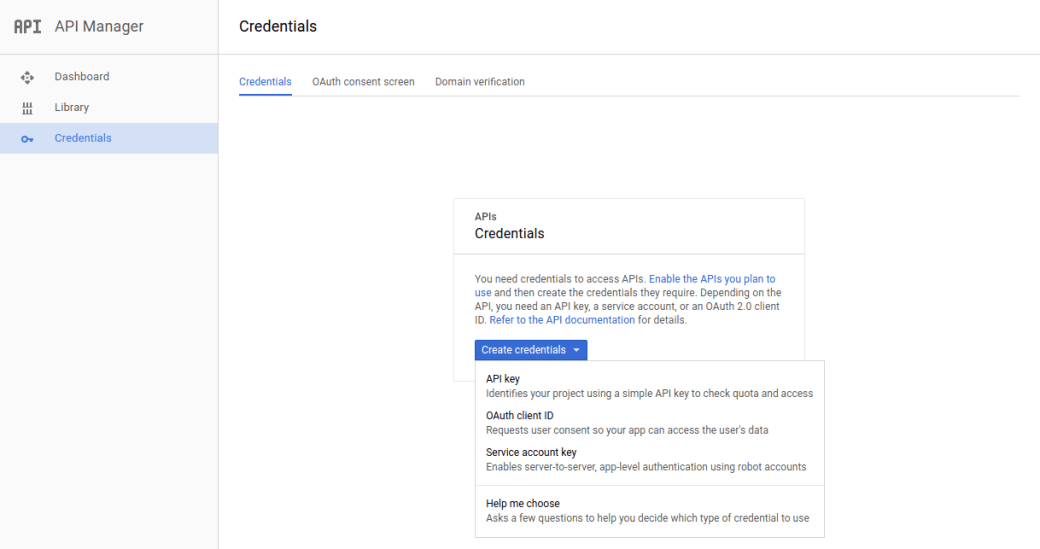Image resolution: width=1040 pixels, height=549 pixels.
Task: Open Library from the sidebar
Action: 109,107
